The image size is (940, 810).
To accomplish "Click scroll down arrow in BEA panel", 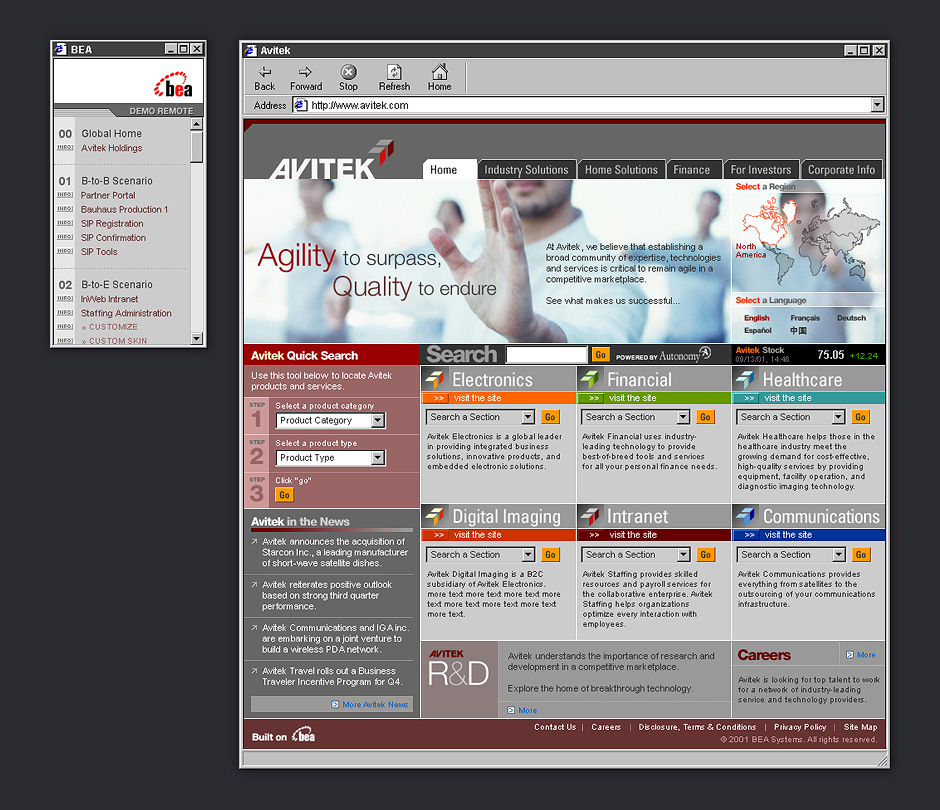I will [197, 339].
